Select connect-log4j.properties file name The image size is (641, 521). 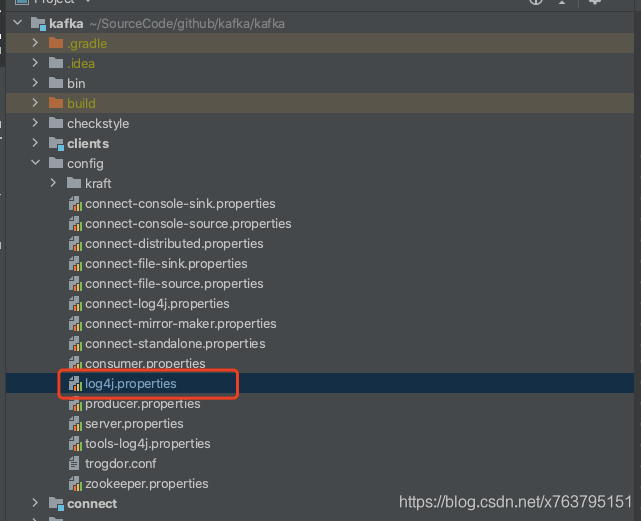(x=157, y=304)
